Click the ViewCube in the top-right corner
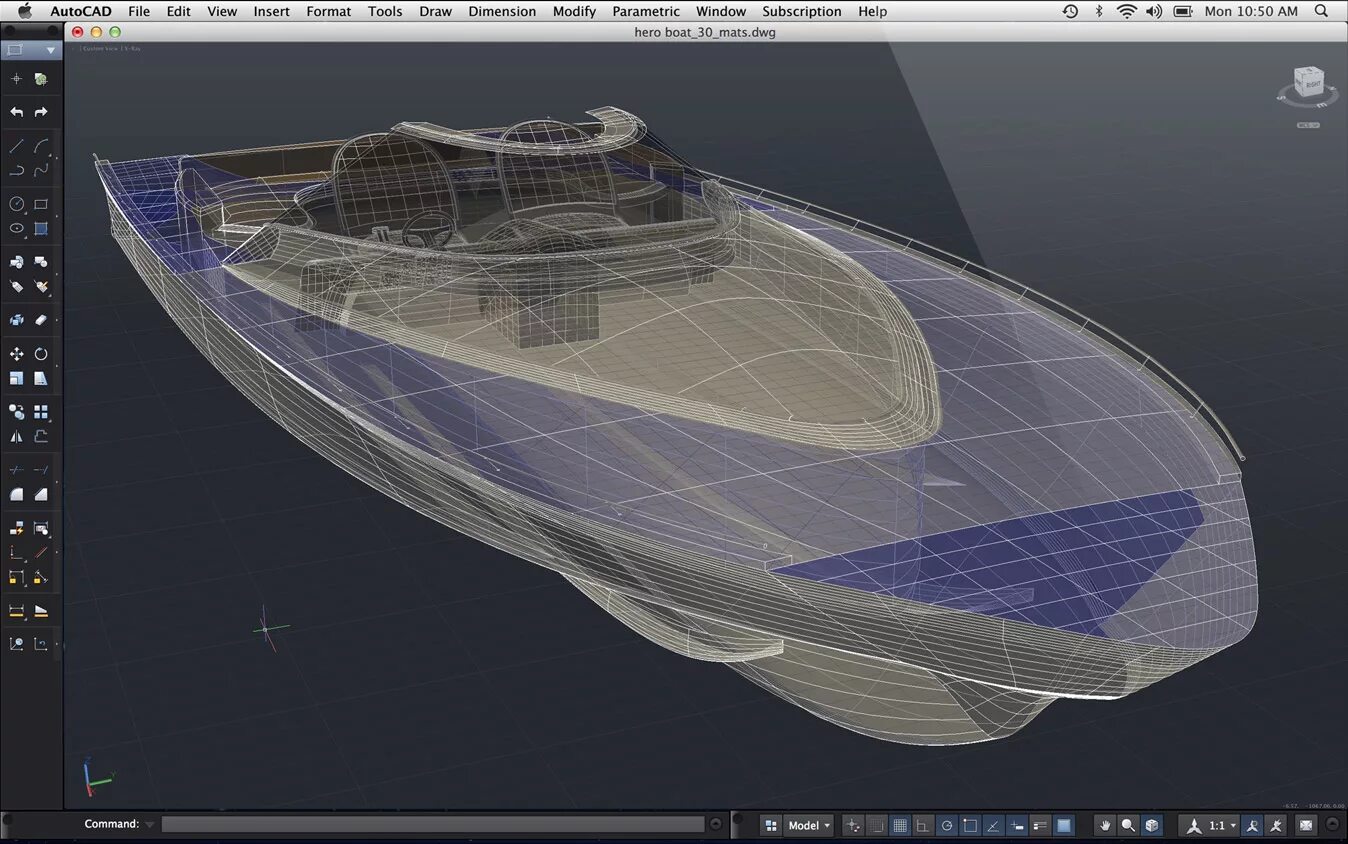Viewport: 1348px width, 844px height. click(1307, 82)
